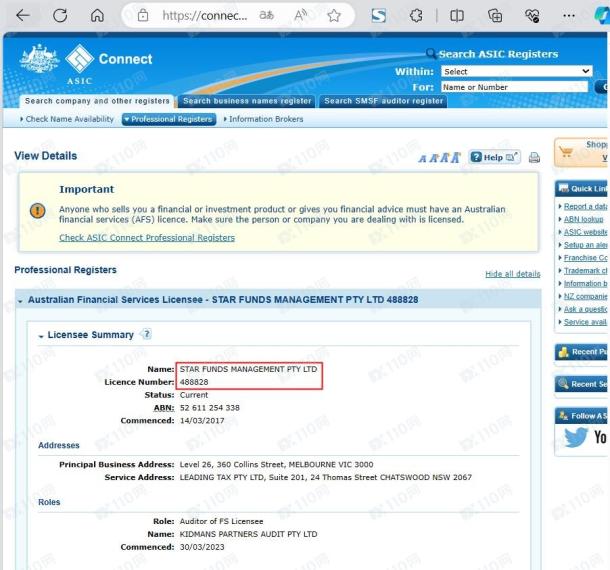610x570 pixels.
Task: Go back to the previous page
Action: click(x=23, y=16)
